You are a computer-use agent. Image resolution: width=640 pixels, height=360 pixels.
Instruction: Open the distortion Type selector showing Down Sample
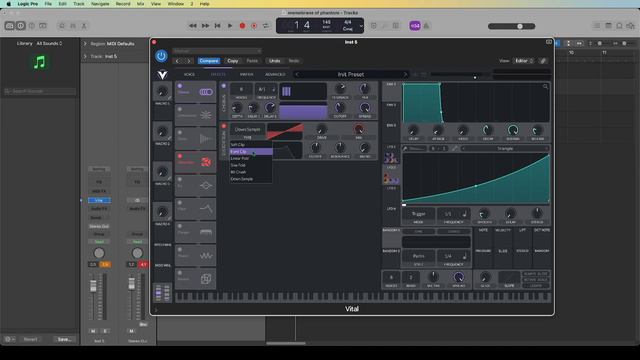coord(247,129)
